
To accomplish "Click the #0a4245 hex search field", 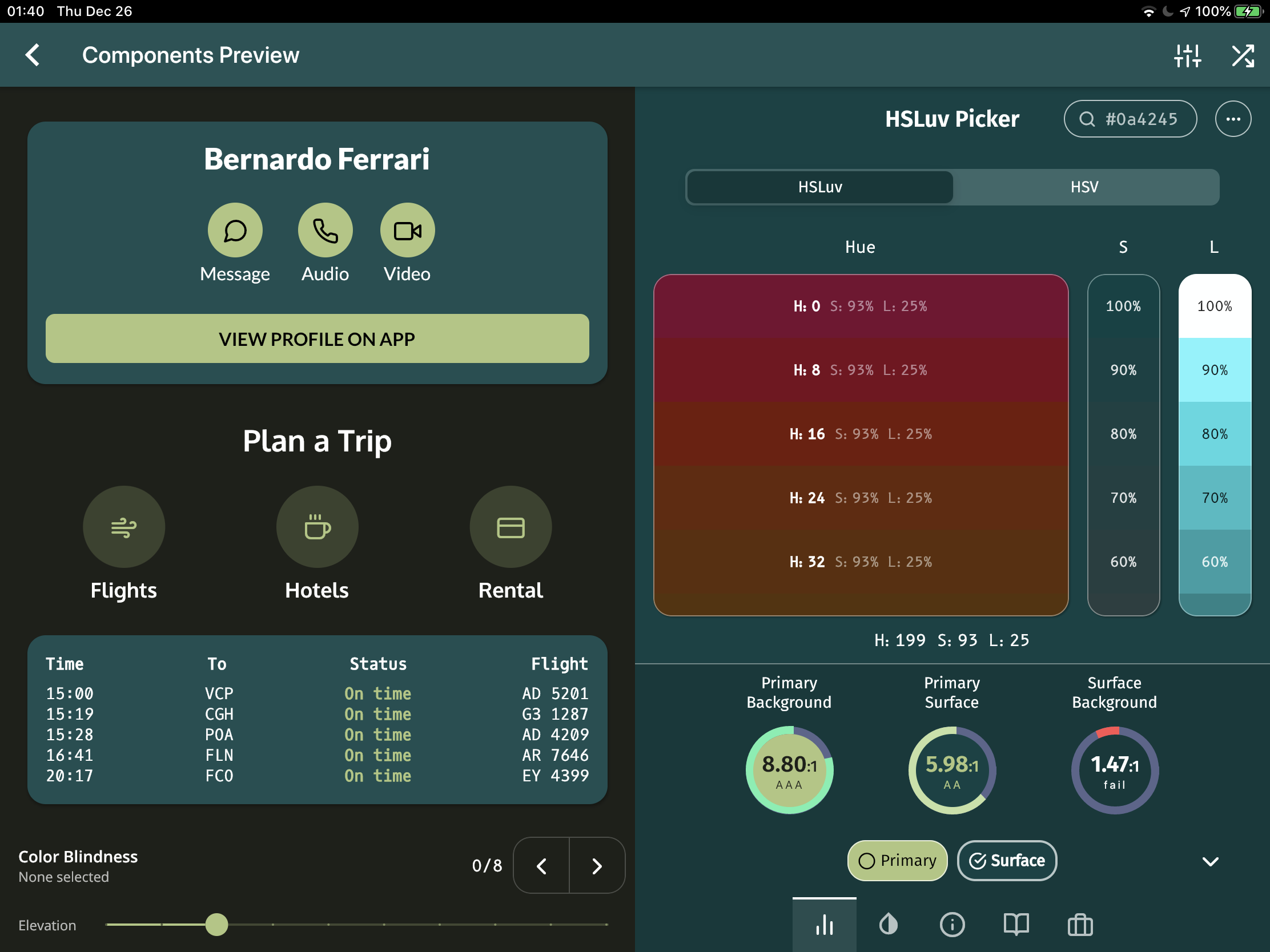I will (1130, 119).
